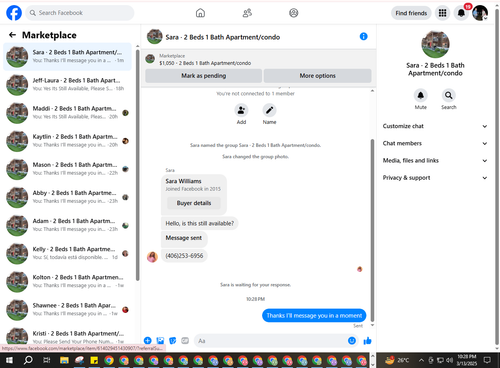Open conversation title Sara - 2 Beds header

223,37
